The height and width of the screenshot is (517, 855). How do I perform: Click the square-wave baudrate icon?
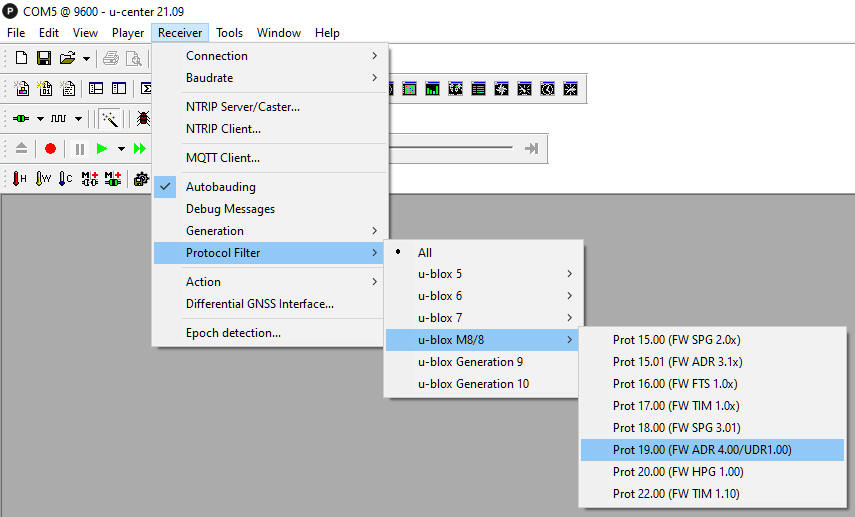point(58,118)
